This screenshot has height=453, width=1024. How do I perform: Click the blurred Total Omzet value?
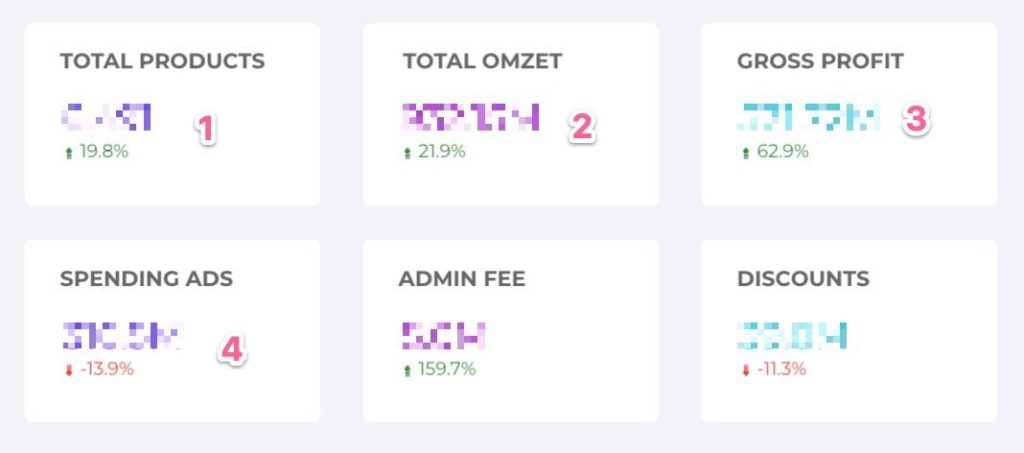(x=470, y=117)
